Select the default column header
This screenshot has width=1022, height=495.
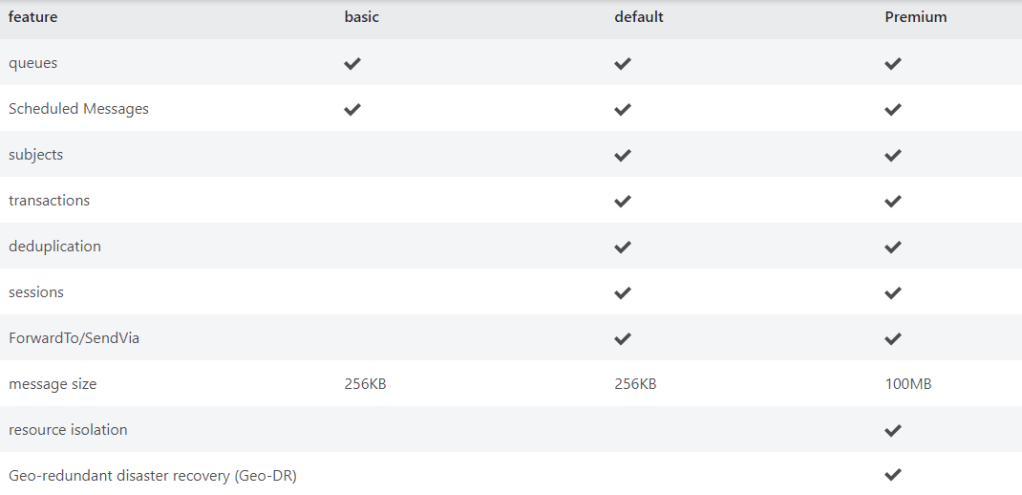pyautogui.click(x=639, y=17)
